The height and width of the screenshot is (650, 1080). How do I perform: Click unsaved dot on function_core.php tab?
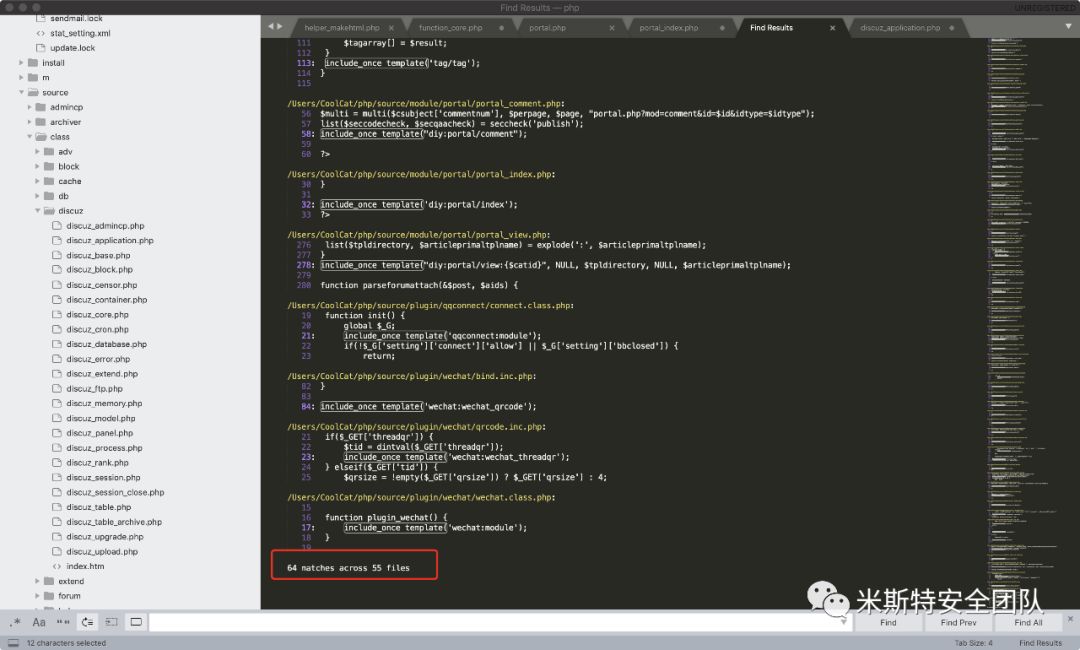tap(501, 28)
